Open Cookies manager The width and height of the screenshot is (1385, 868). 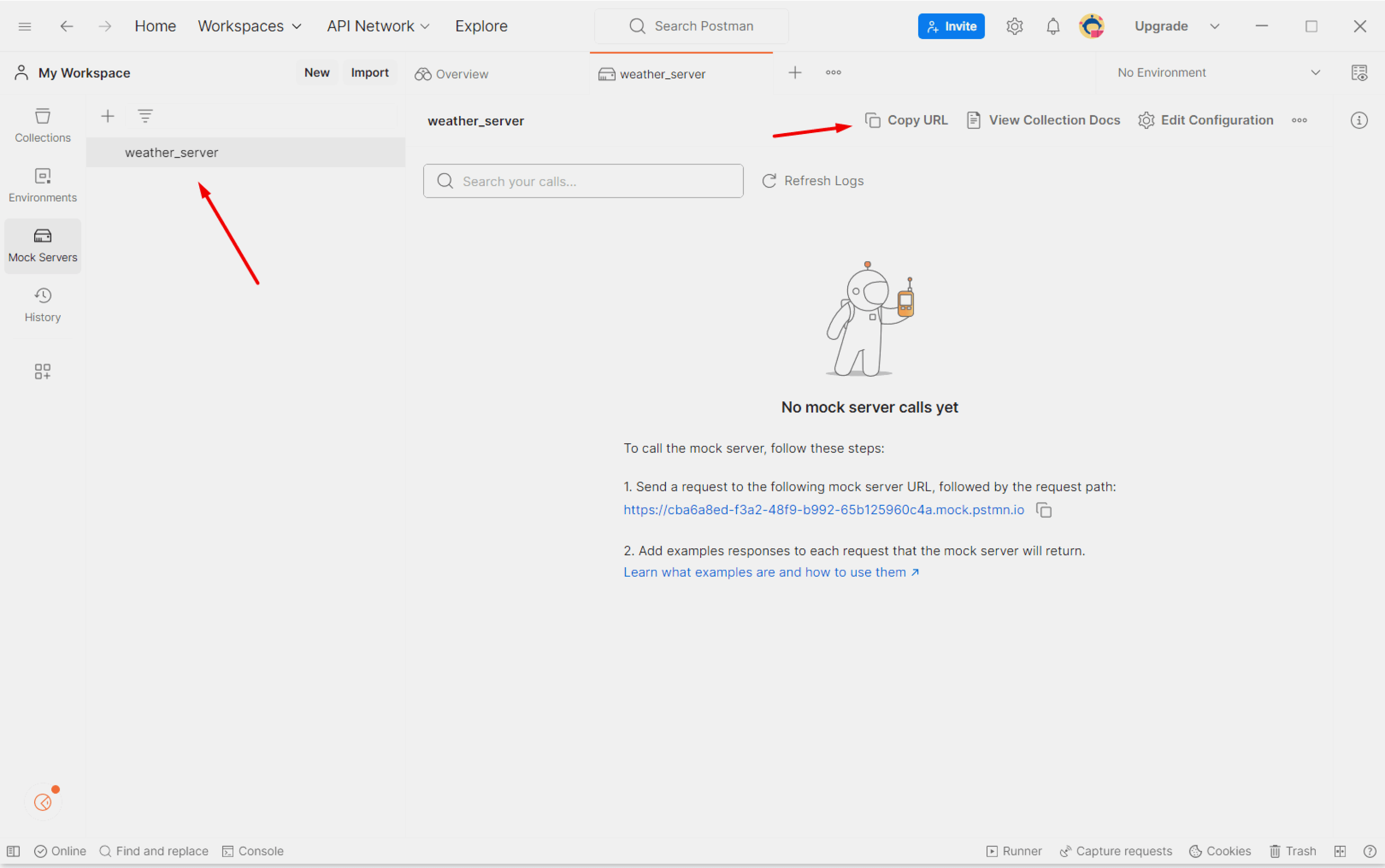click(x=1220, y=851)
